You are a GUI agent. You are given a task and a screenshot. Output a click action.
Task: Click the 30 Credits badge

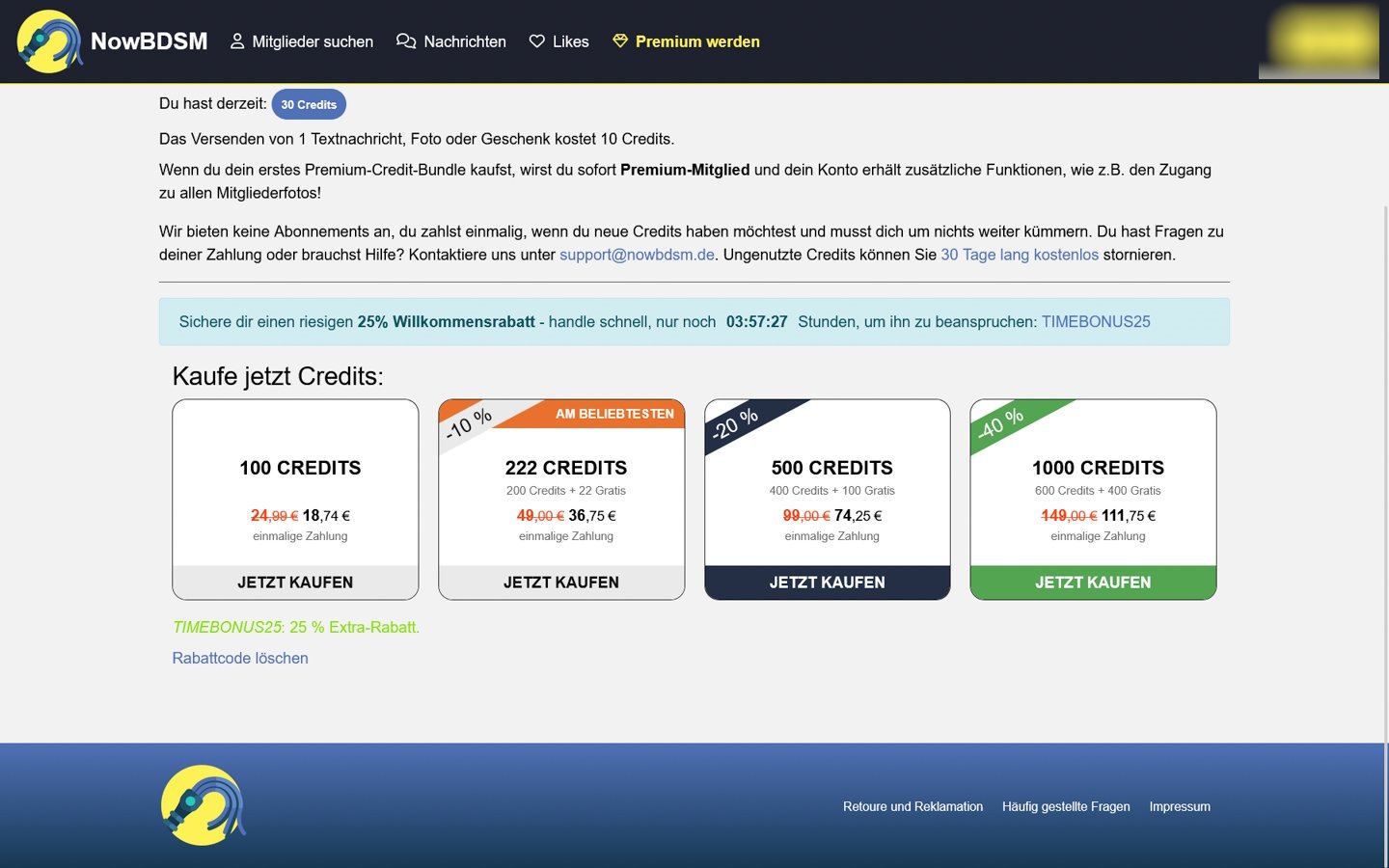coord(309,104)
